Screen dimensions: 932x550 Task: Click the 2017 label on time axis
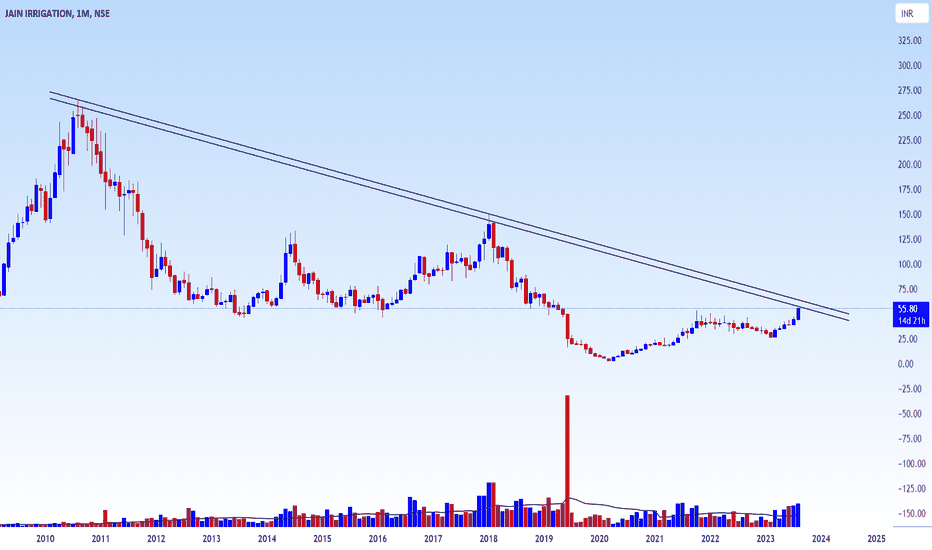[433, 539]
